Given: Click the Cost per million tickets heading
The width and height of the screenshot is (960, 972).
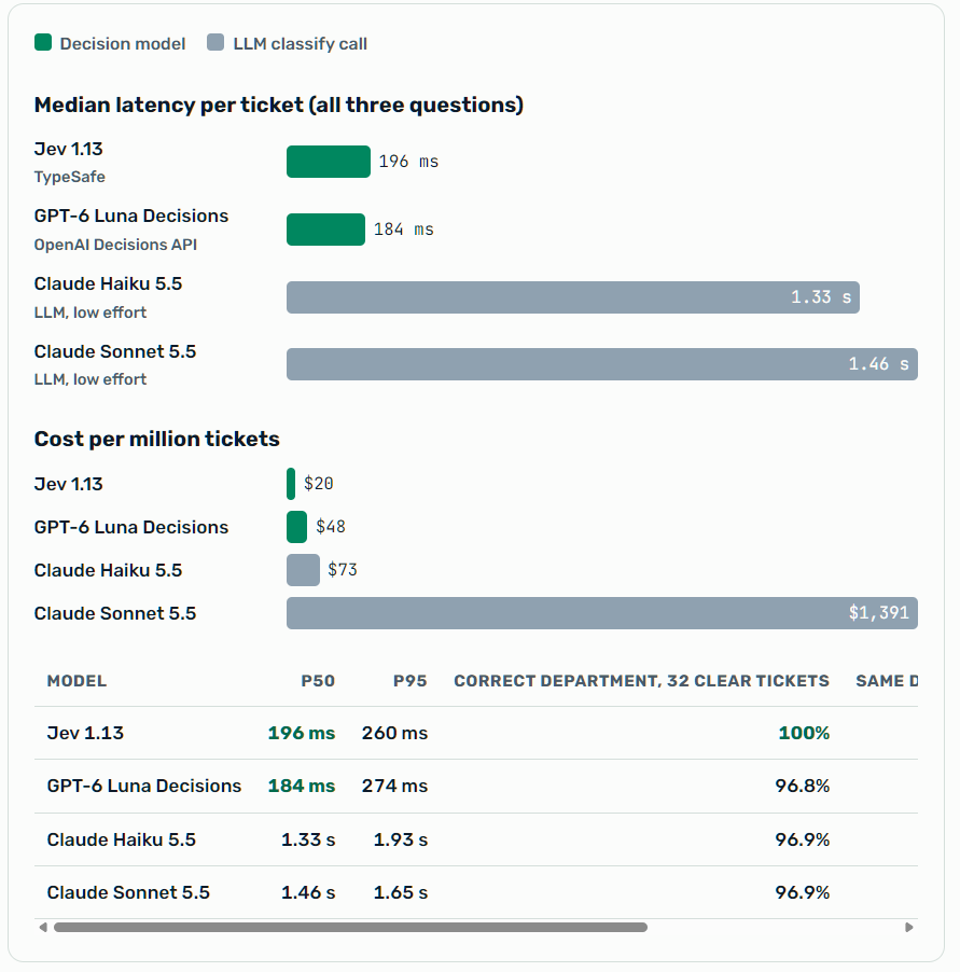Looking at the screenshot, I should tap(157, 439).
